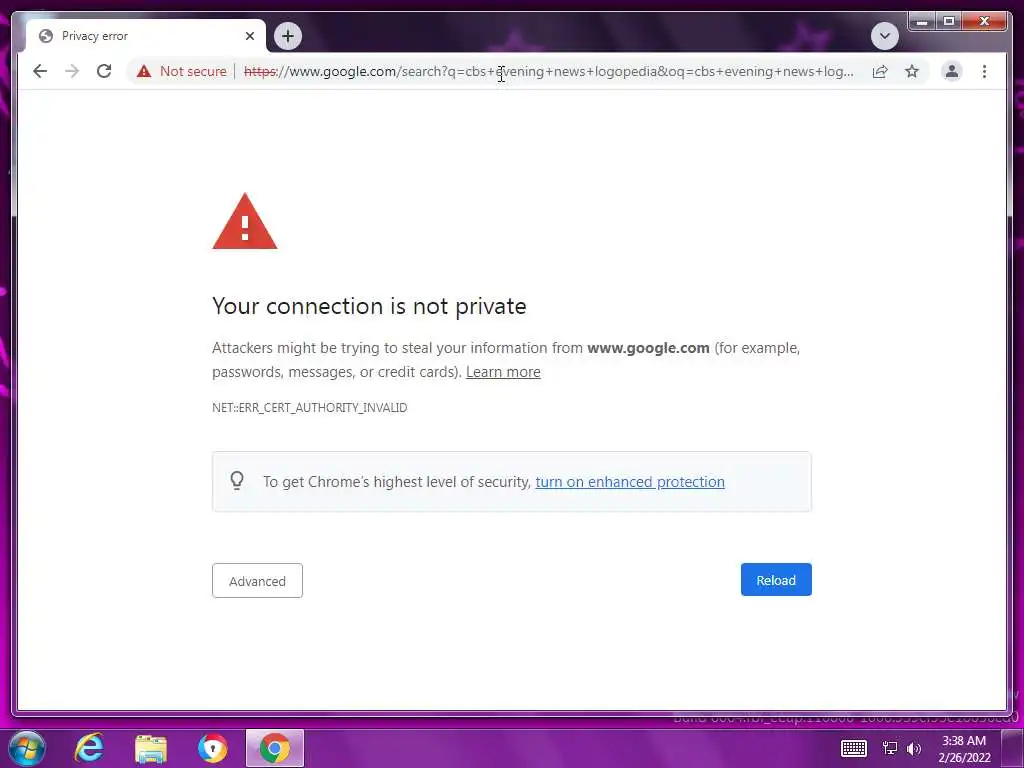Maximize the Chrome window
Screen dimensions: 1024x768
pos(949,22)
